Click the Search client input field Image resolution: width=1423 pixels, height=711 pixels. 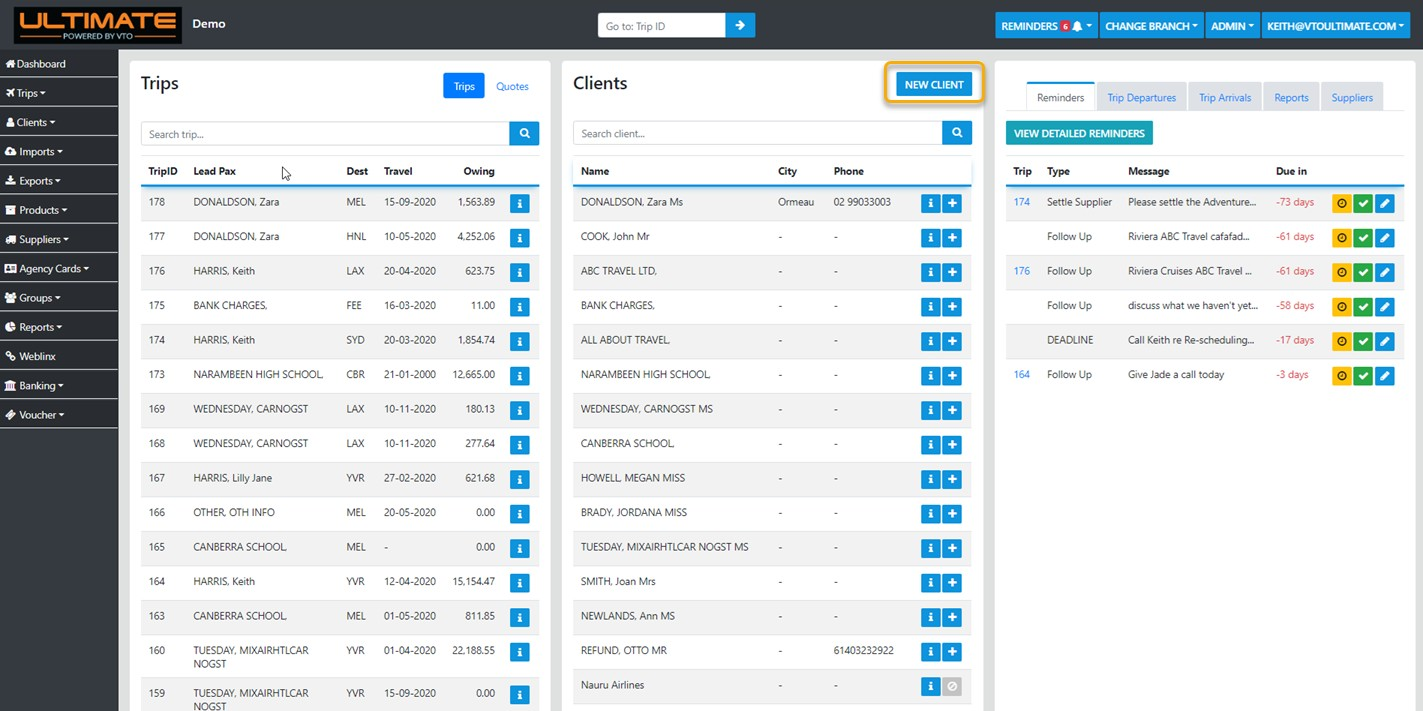757,133
